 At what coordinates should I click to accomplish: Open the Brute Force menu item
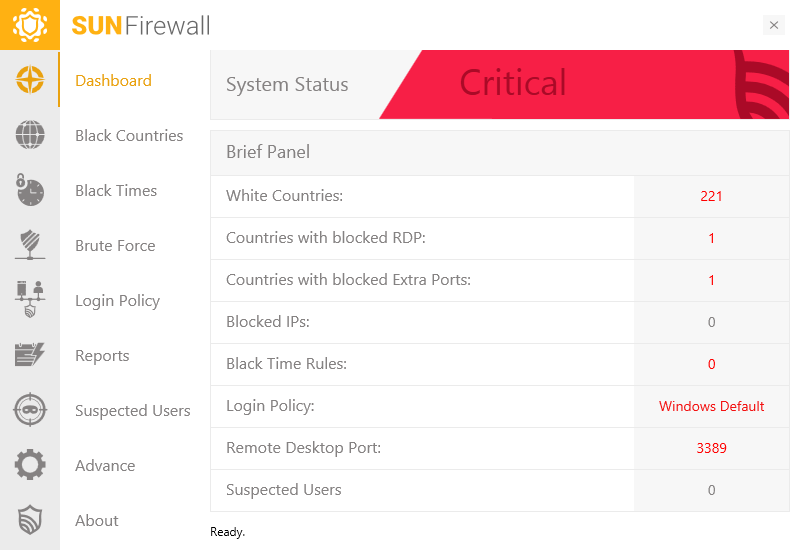pyautogui.click(x=115, y=246)
